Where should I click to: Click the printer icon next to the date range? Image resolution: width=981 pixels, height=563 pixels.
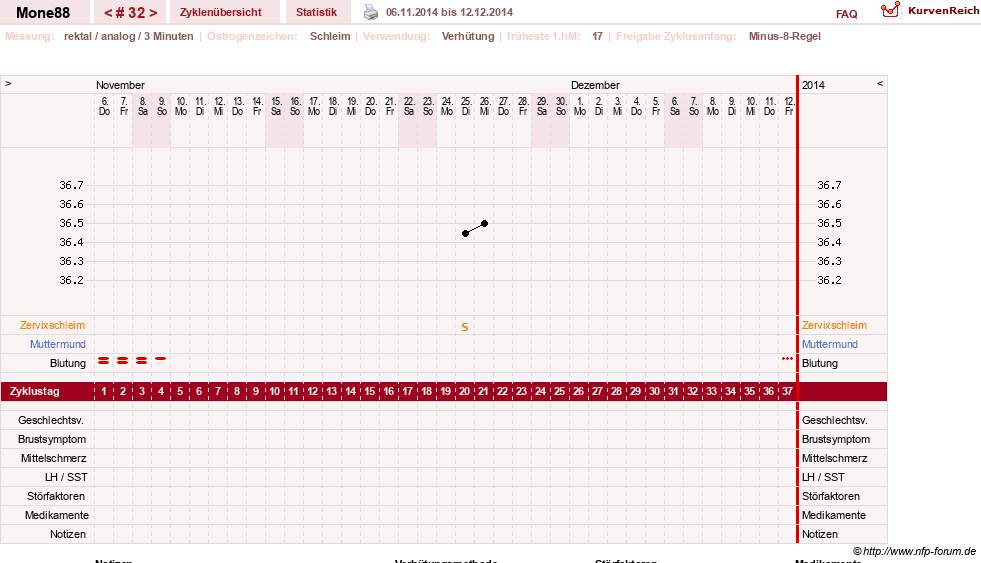[x=371, y=12]
